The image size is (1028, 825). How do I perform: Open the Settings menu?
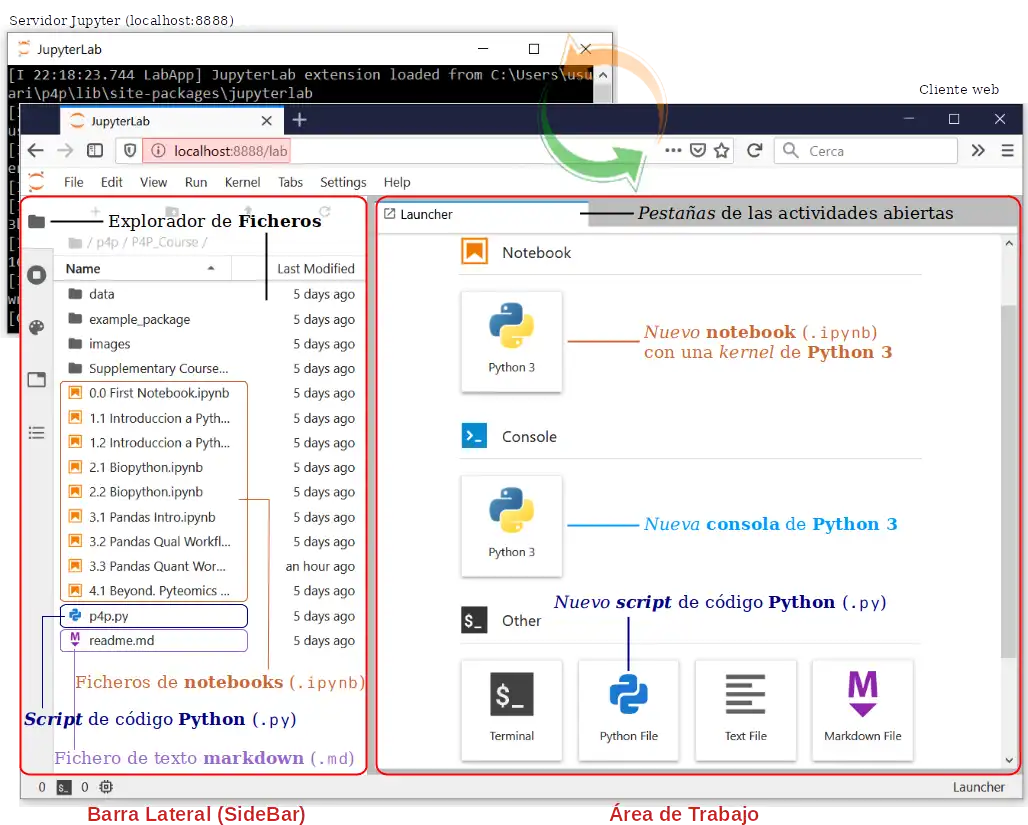[343, 182]
